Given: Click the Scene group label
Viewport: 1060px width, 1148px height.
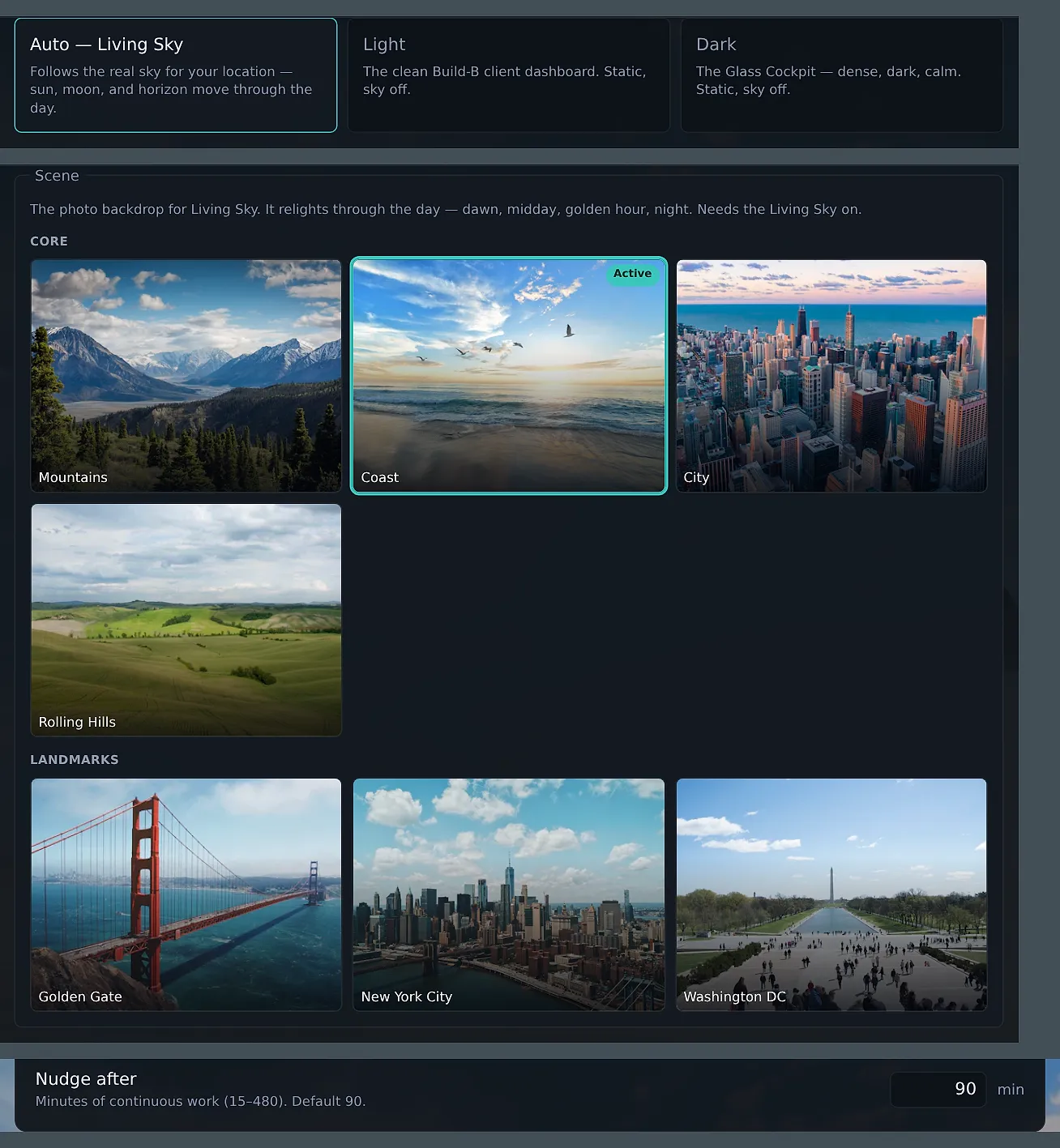Looking at the screenshot, I should (x=57, y=176).
